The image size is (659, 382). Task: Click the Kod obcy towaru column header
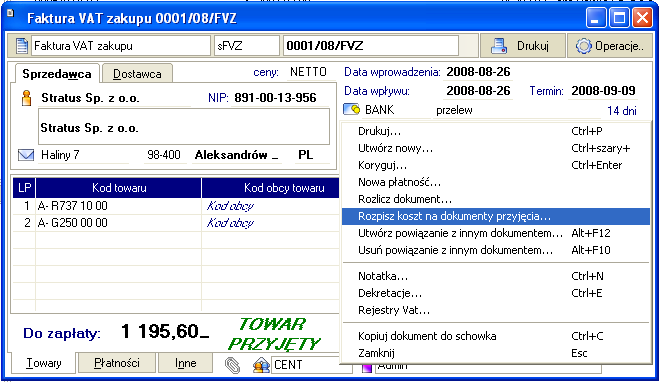(x=271, y=187)
